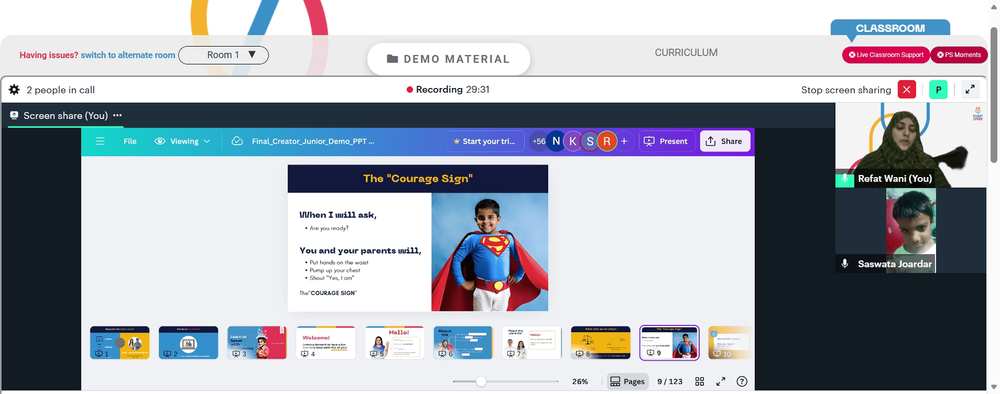Select slide thumbnail 8
This screenshot has height=394, width=1000.
601,343
